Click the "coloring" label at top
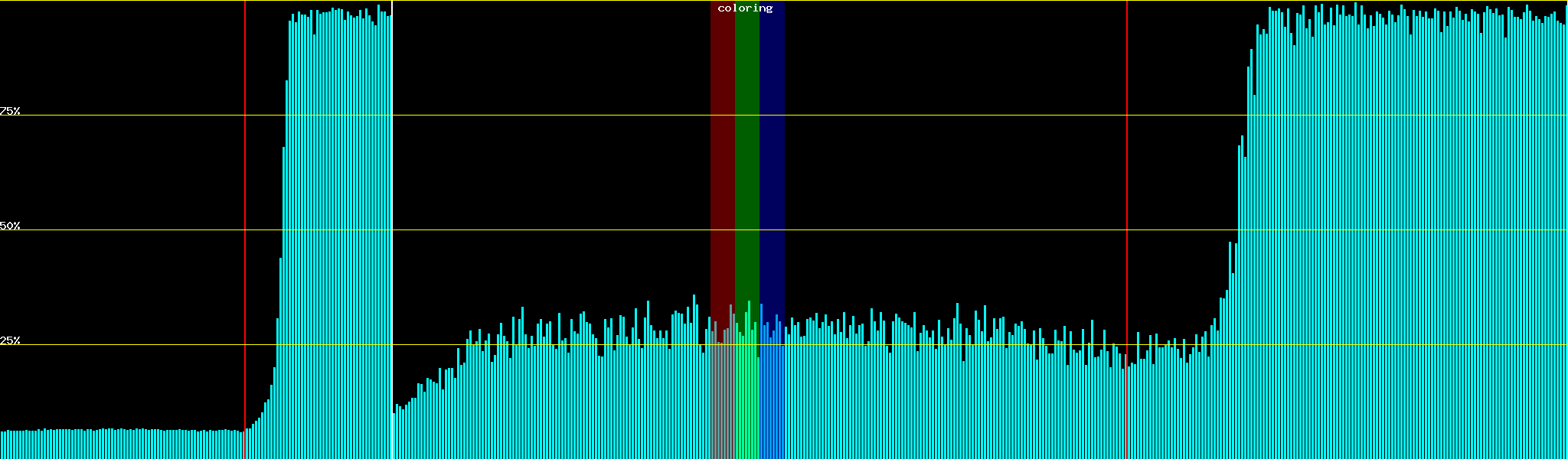The height and width of the screenshot is (459, 1568). click(x=745, y=8)
